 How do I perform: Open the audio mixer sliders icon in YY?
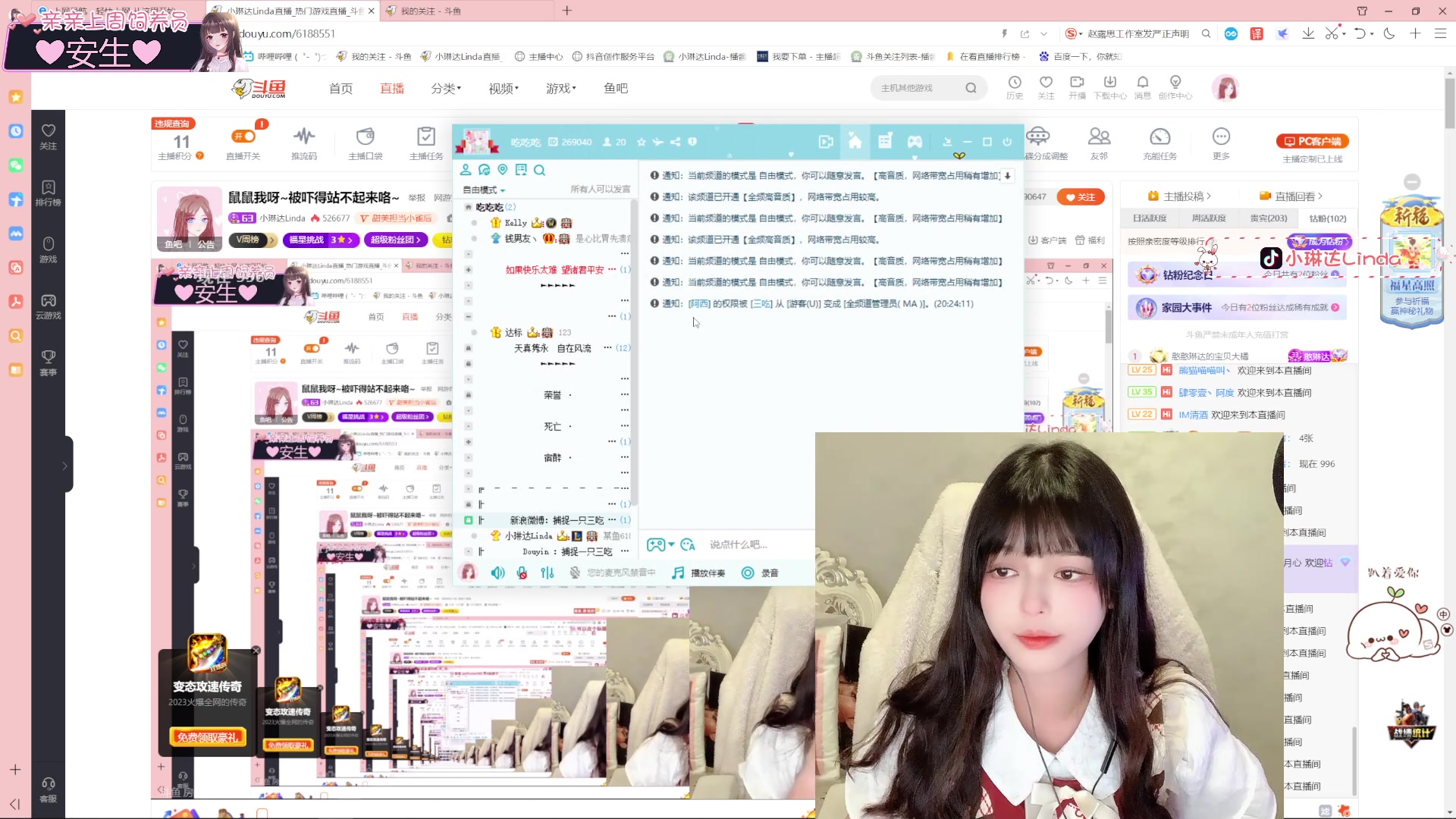pyautogui.click(x=547, y=573)
